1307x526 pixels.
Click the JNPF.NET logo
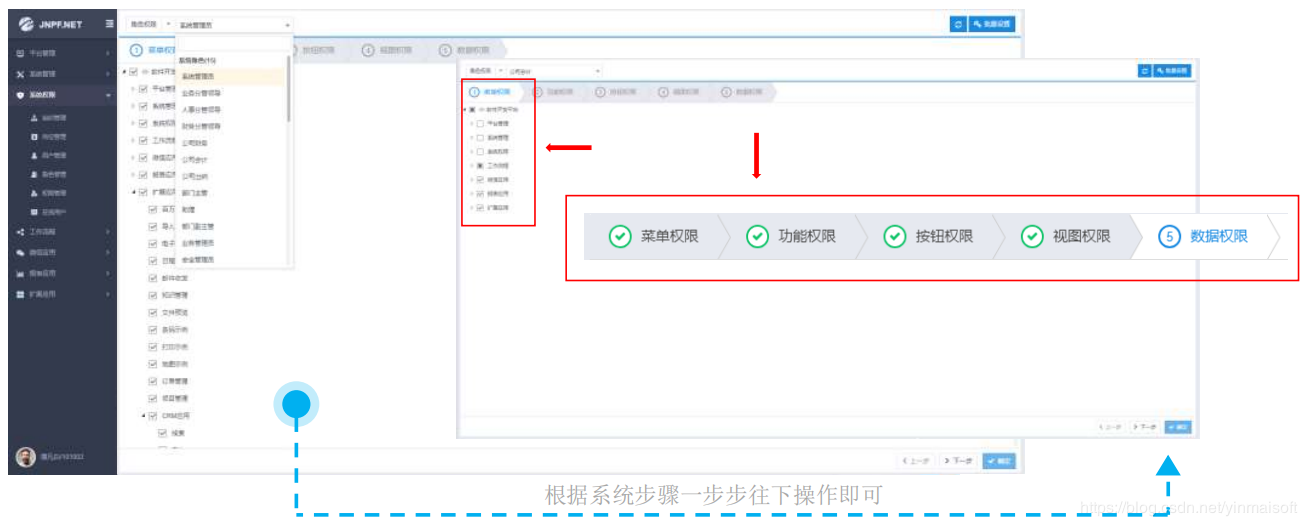(x=50, y=24)
